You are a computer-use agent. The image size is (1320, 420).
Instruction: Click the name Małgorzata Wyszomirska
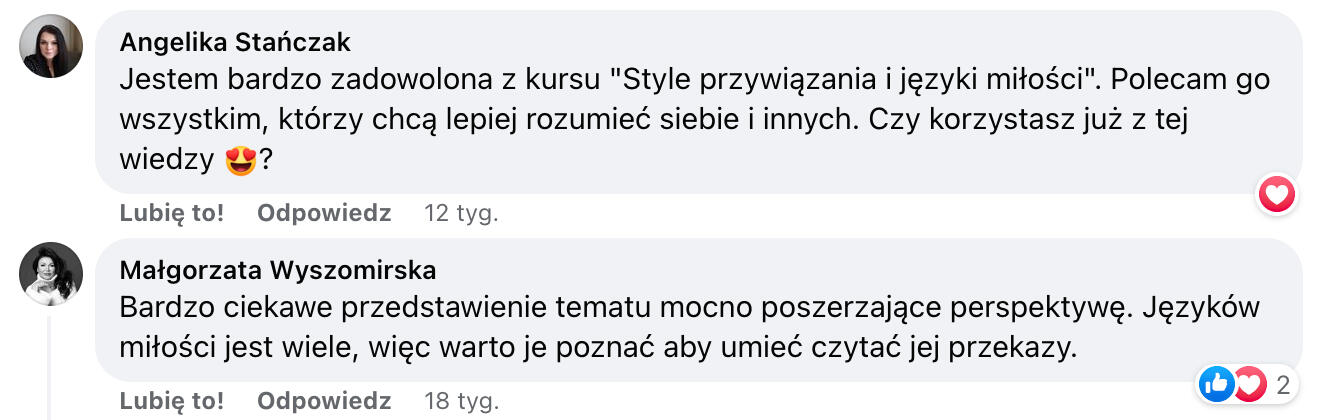click(277, 271)
